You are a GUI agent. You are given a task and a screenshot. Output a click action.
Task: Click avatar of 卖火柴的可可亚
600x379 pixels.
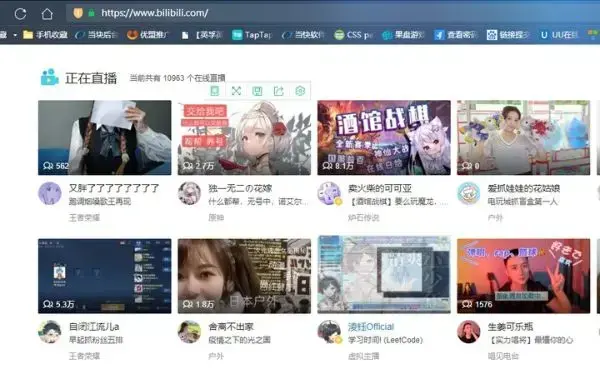(x=329, y=193)
